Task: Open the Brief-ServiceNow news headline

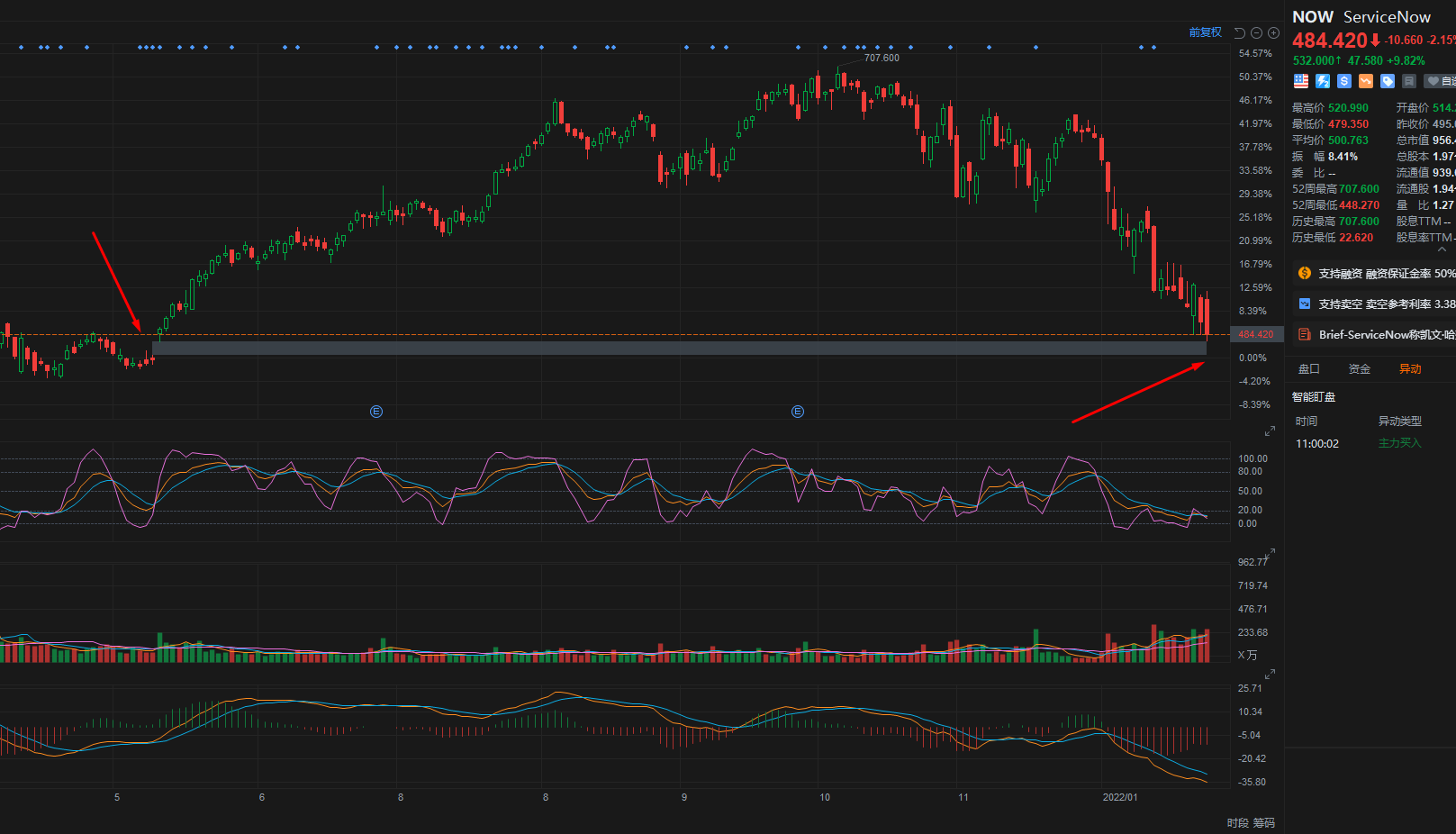Action: [1387, 334]
